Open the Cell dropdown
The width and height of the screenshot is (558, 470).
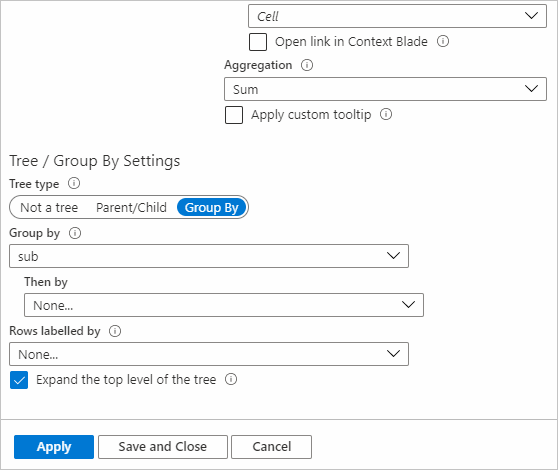pos(397,16)
